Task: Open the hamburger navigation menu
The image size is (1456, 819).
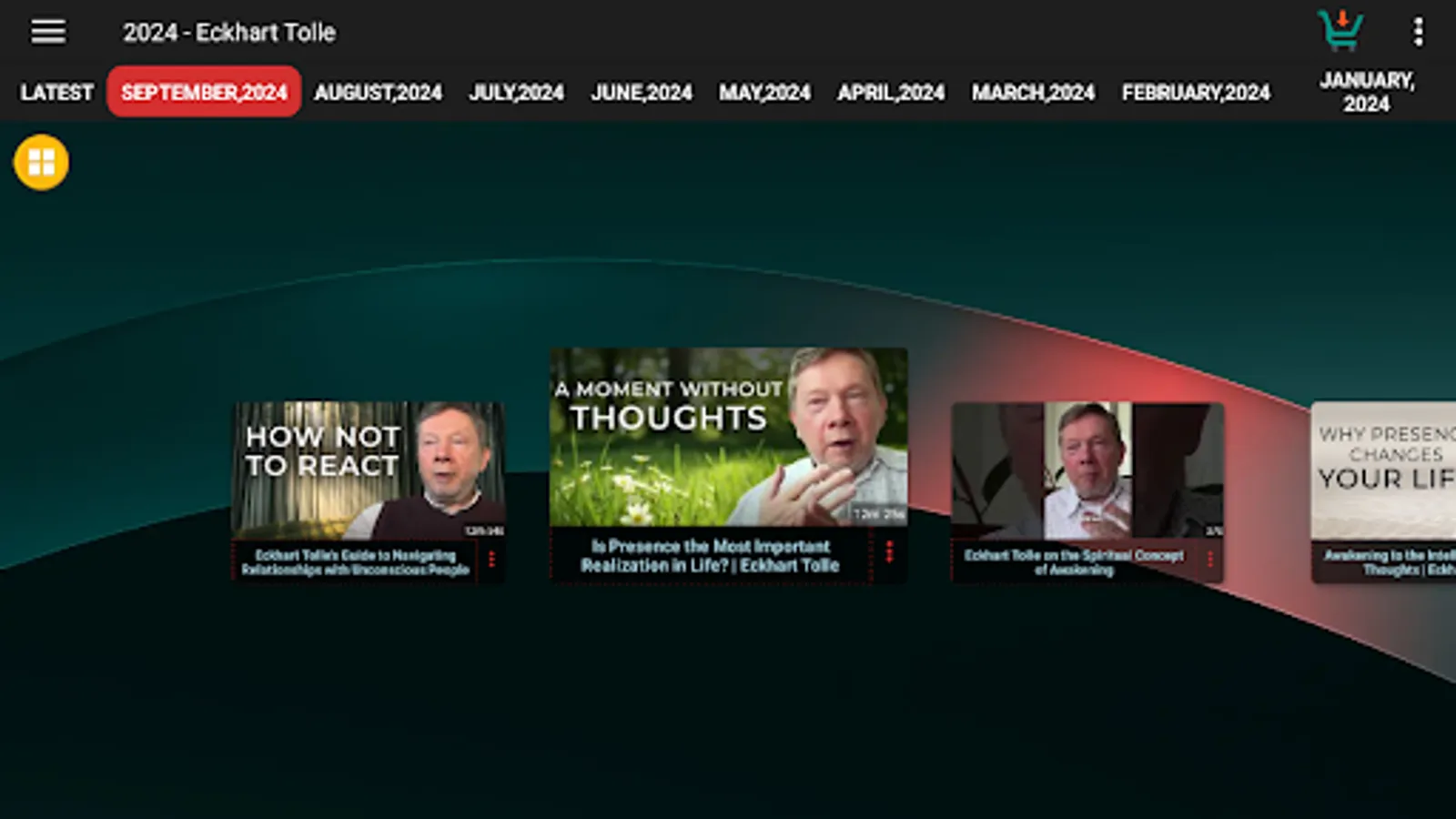Action: (x=48, y=32)
